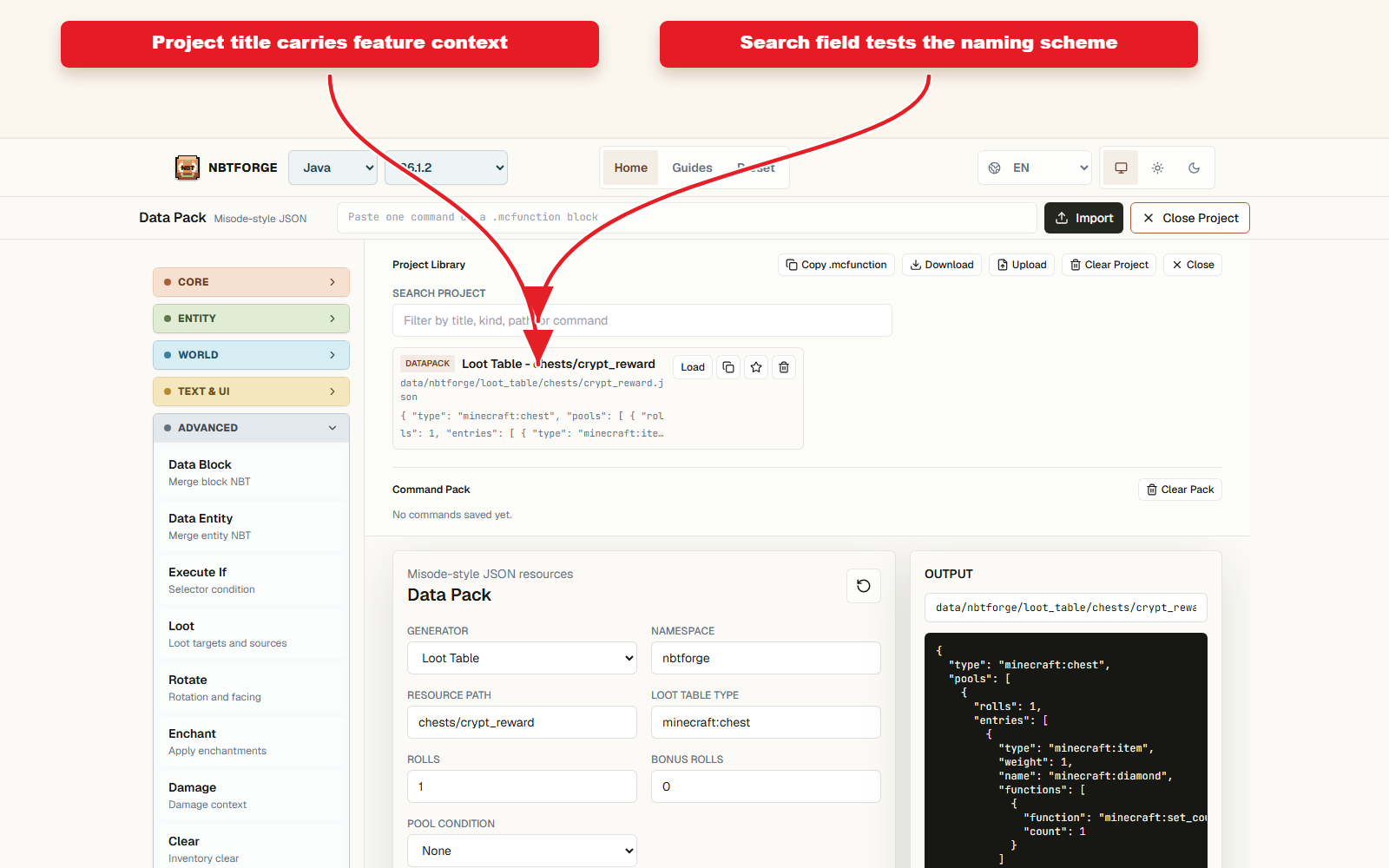
Task: Click the Rolls value field
Action: pos(522,786)
